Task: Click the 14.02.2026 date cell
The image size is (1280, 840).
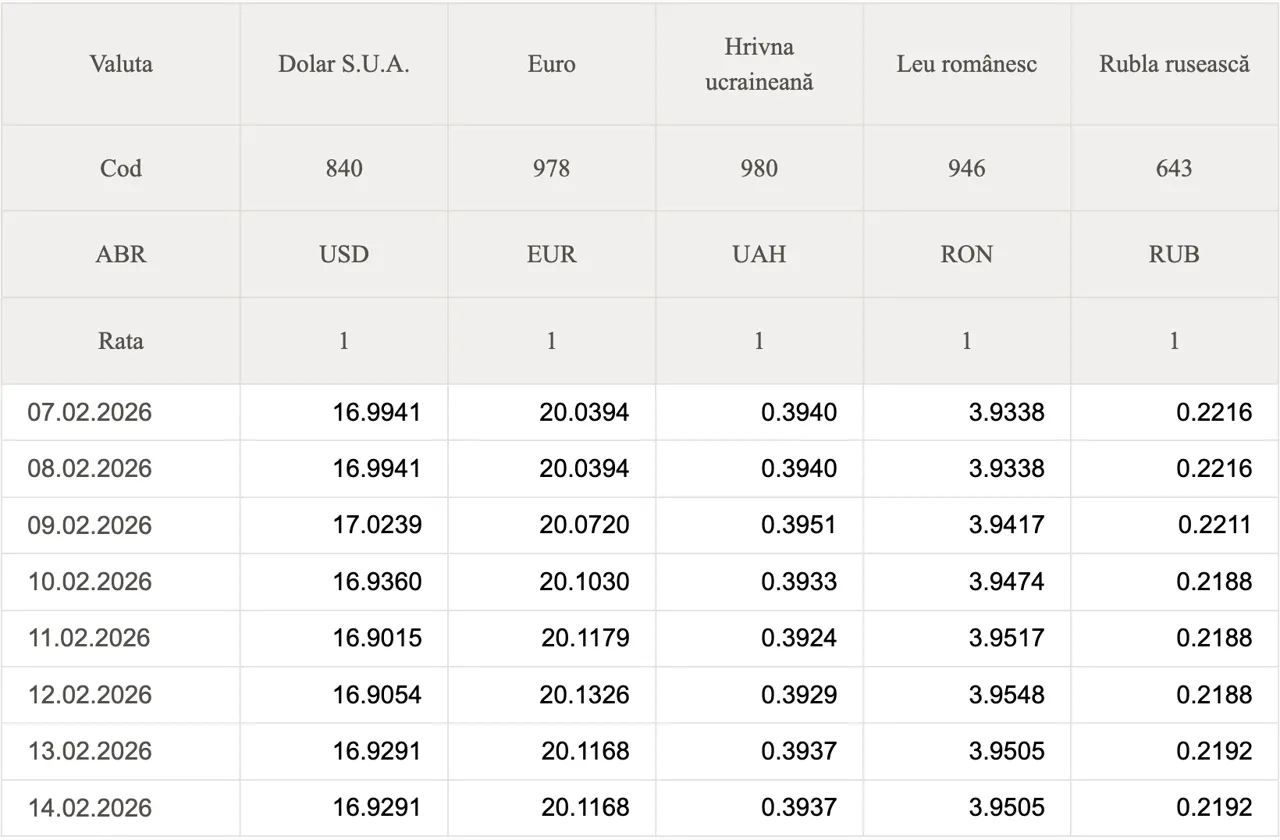Action: click(x=90, y=807)
